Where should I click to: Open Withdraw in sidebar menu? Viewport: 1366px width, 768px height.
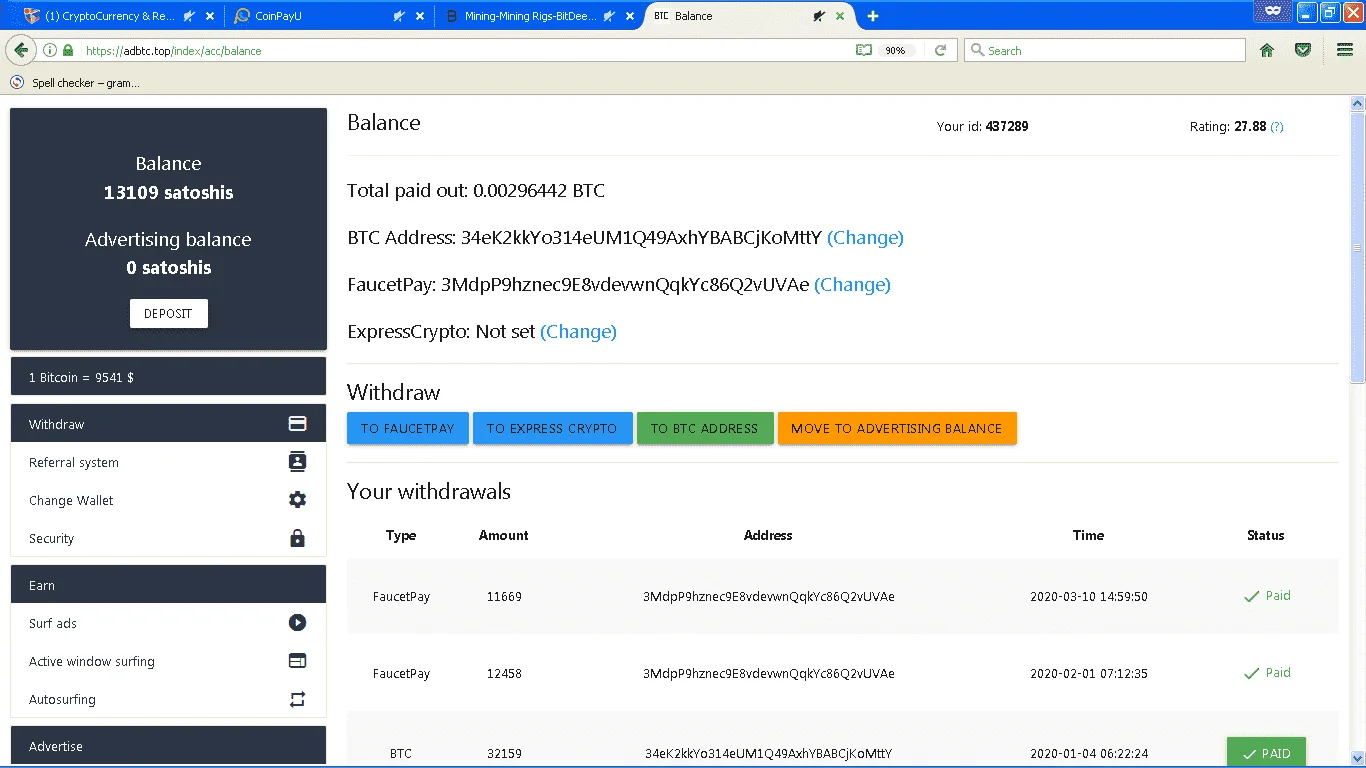pos(168,424)
